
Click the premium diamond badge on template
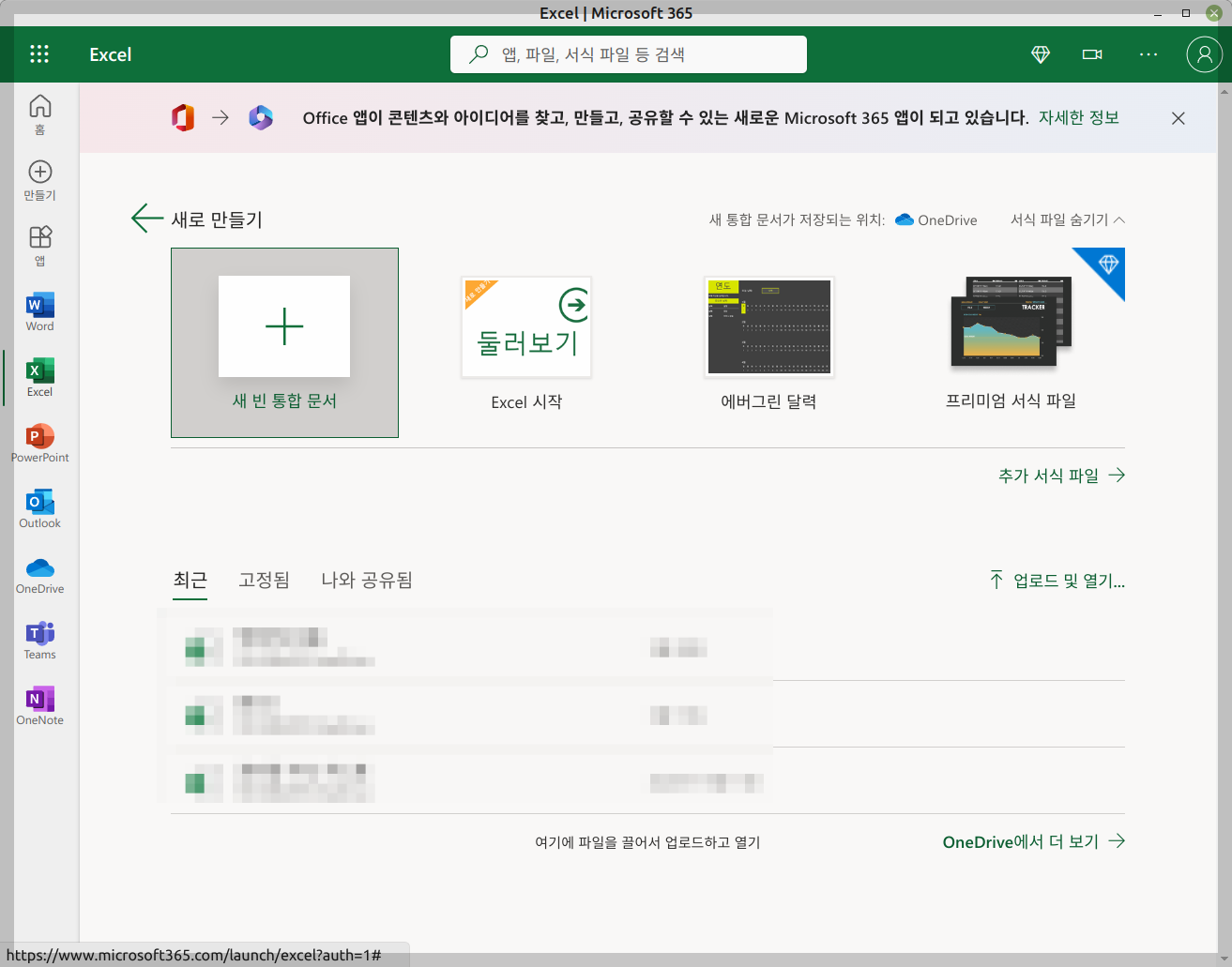click(1108, 264)
